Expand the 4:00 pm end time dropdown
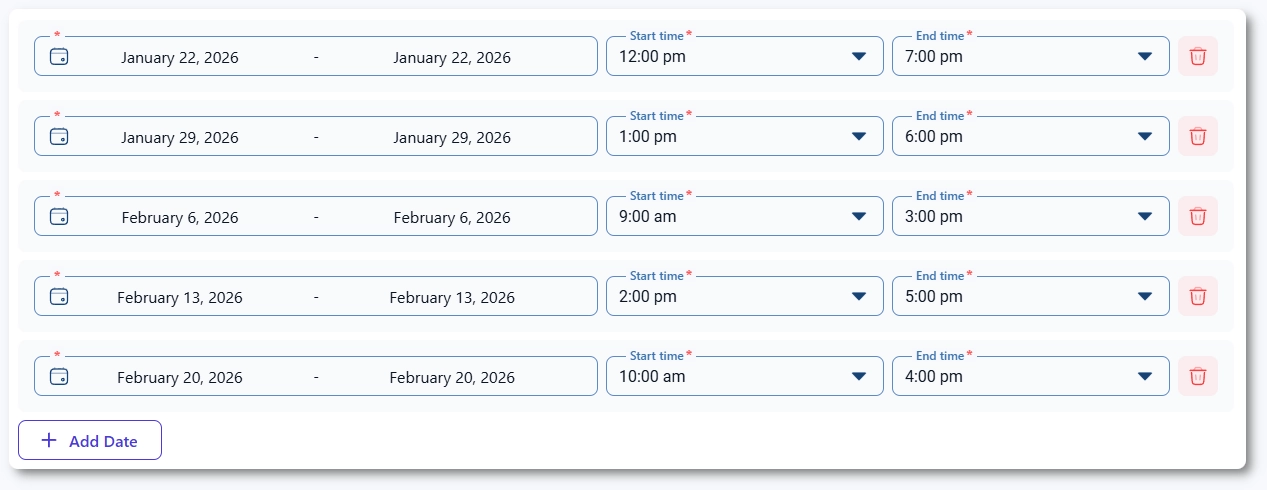The image size is (1267, 490). [x=1030, y=377]
